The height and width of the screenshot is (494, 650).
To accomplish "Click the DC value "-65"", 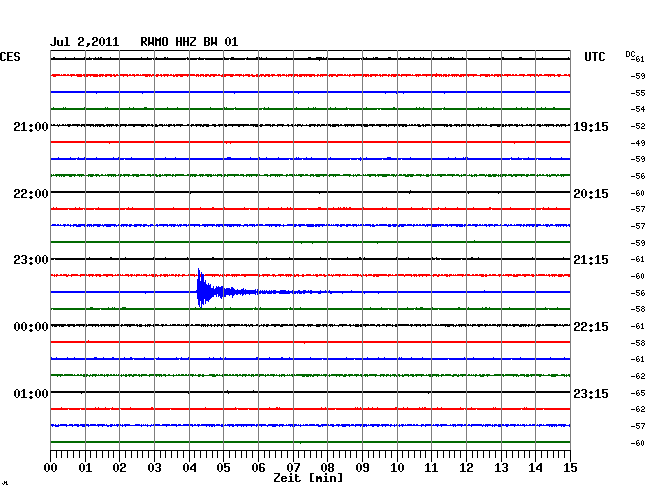I will click(x=638, y=393).
